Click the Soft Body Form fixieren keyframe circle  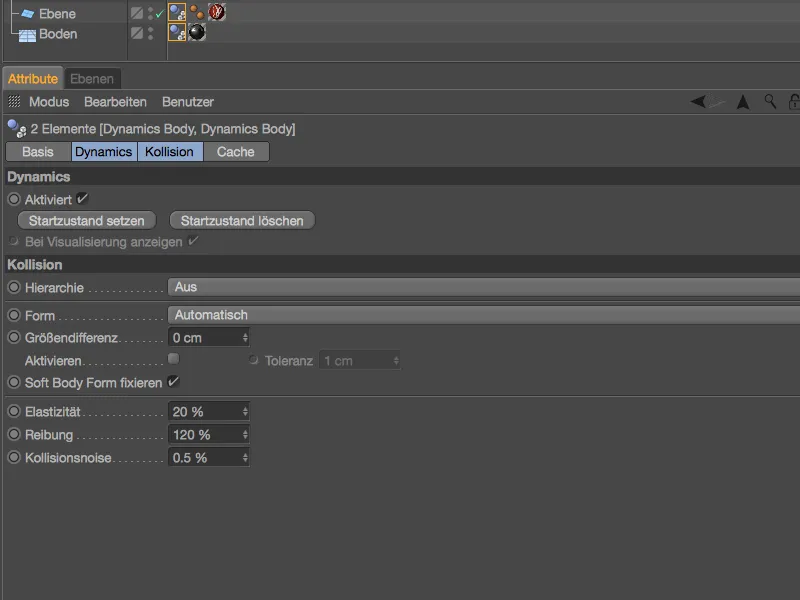tap(14, 382)
